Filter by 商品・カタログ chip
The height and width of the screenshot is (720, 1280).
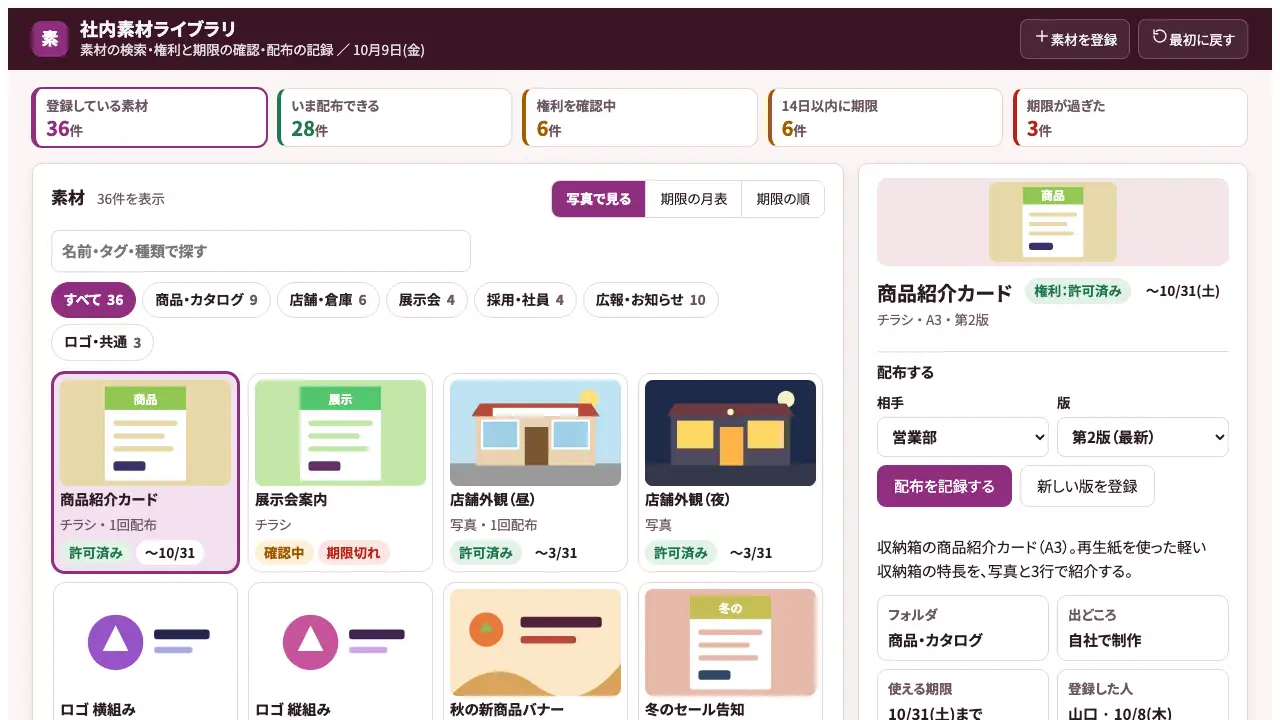pos(206,300)
